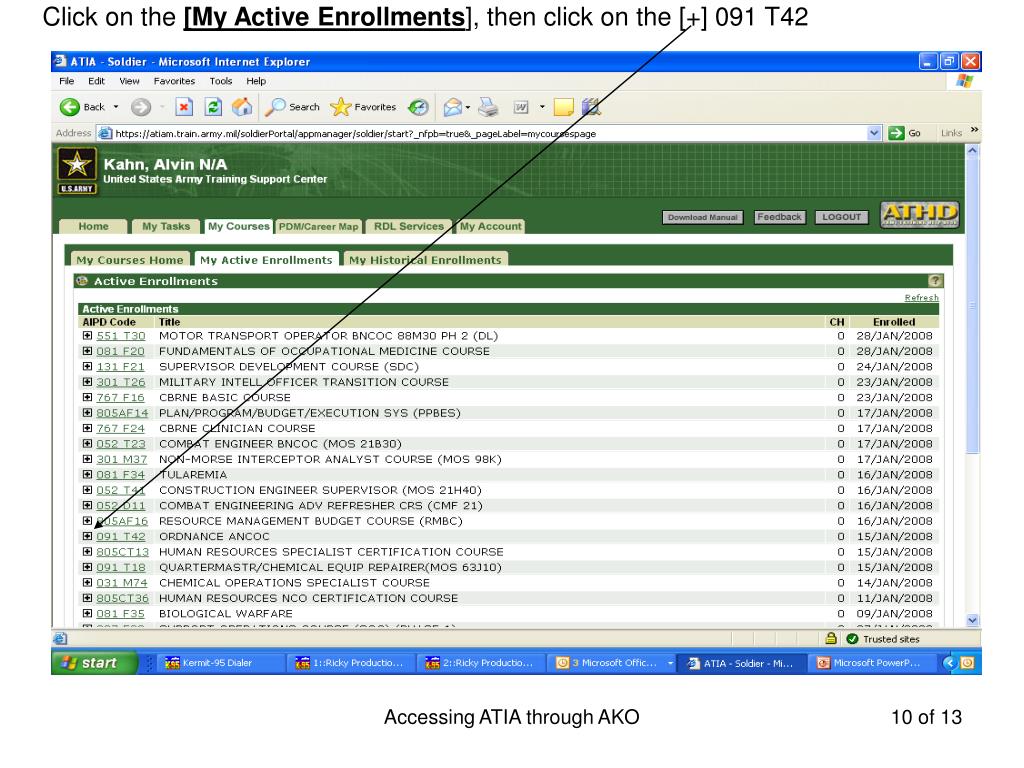This screenshot has width=1024, height=768.
Task: Switch to the RDL Services tab
Action: point(409,226)
